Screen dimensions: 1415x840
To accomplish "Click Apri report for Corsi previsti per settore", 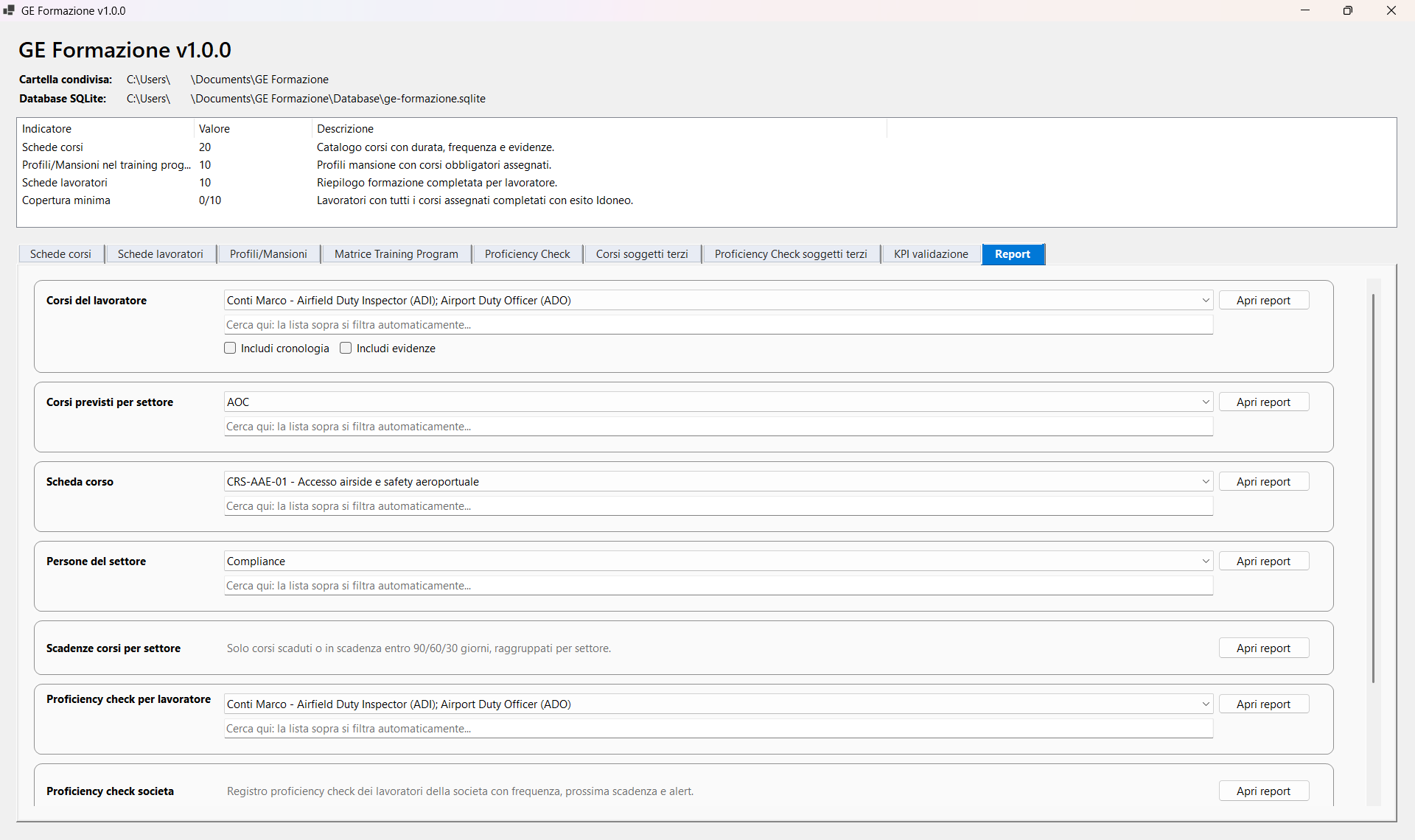I will pyautogui.click(x=1263, y=402).
